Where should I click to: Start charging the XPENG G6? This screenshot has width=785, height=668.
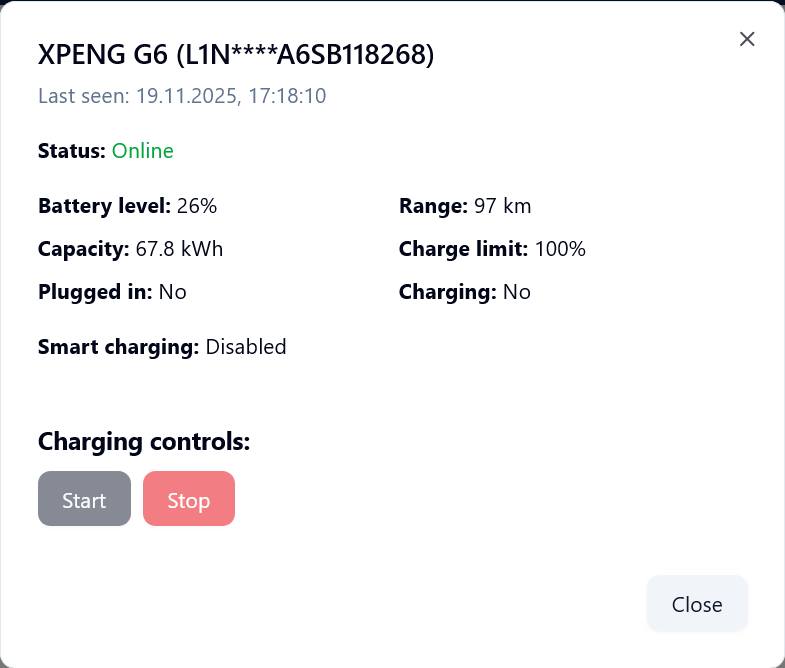pyautogui.click(x=84, y=499)
